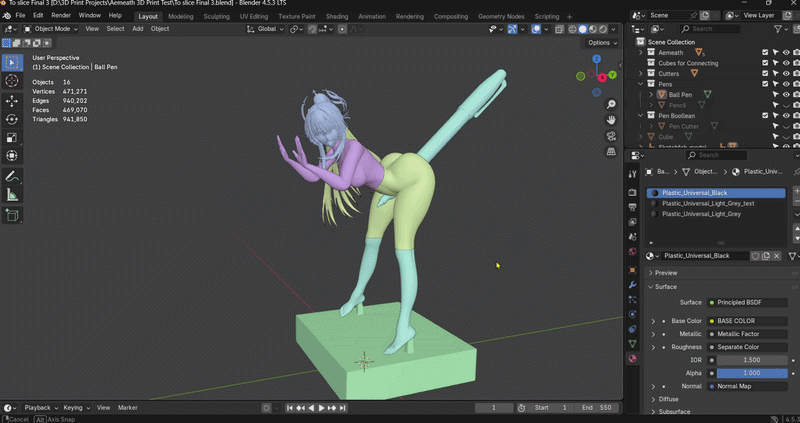Exclude the Aemeath collection via checkbox
Screen dimensions: 800x423
click(765, 53)
